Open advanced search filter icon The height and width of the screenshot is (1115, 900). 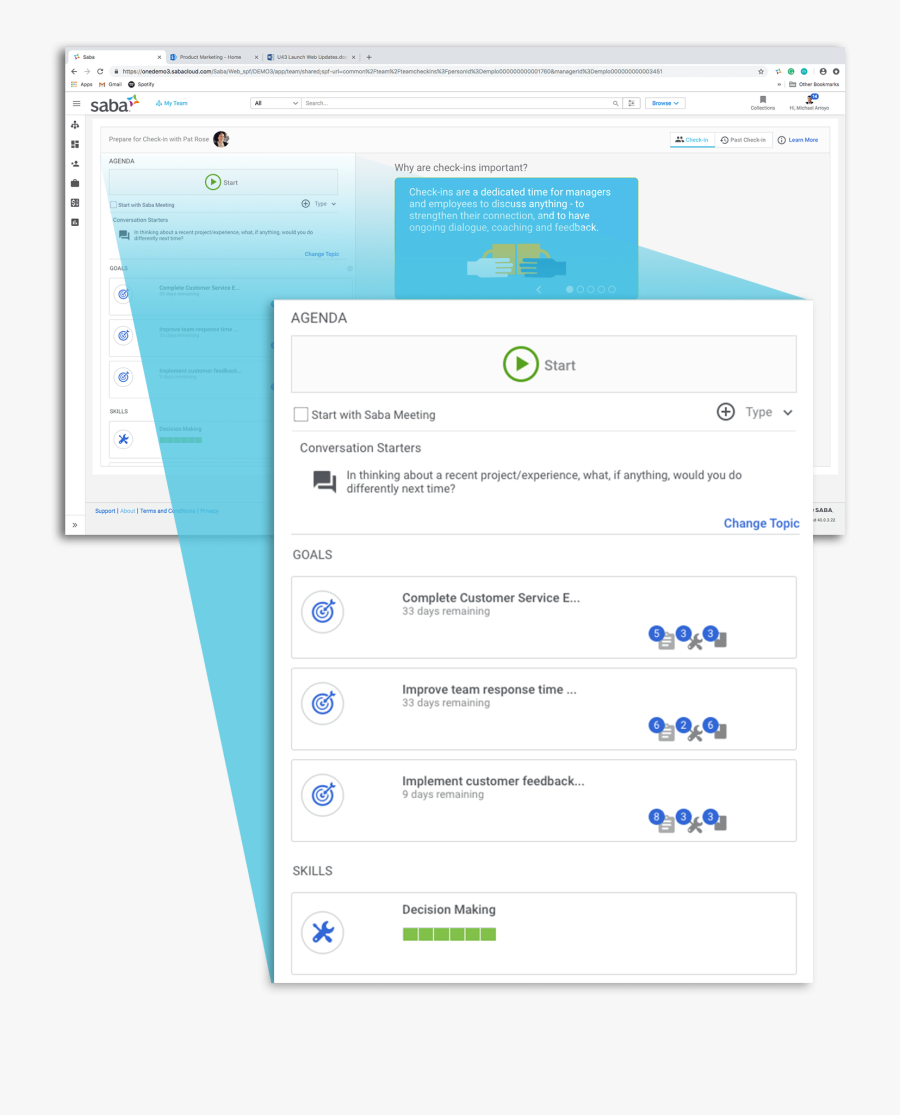(631, 103)
